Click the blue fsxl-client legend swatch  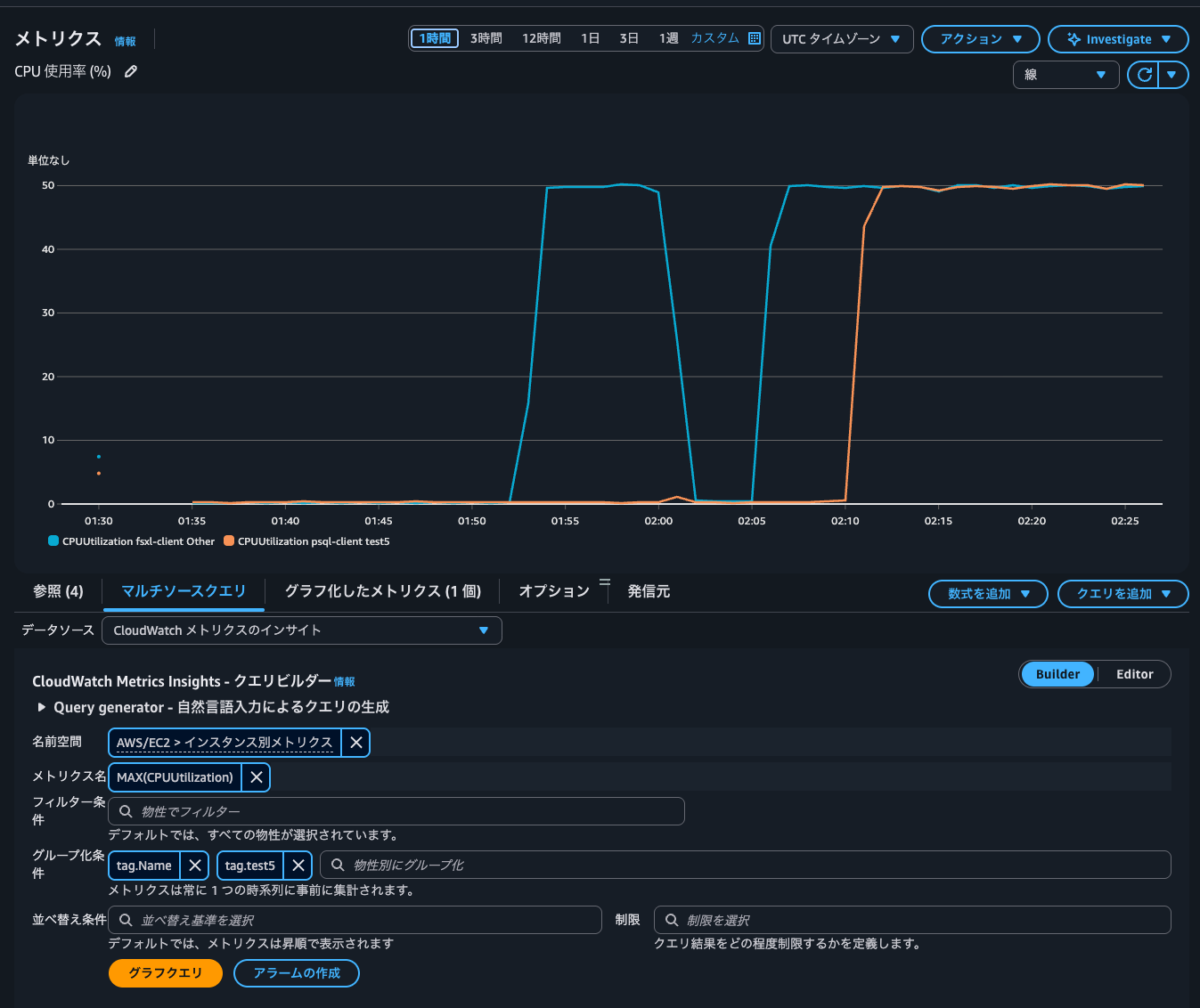(x=53, y=541)
